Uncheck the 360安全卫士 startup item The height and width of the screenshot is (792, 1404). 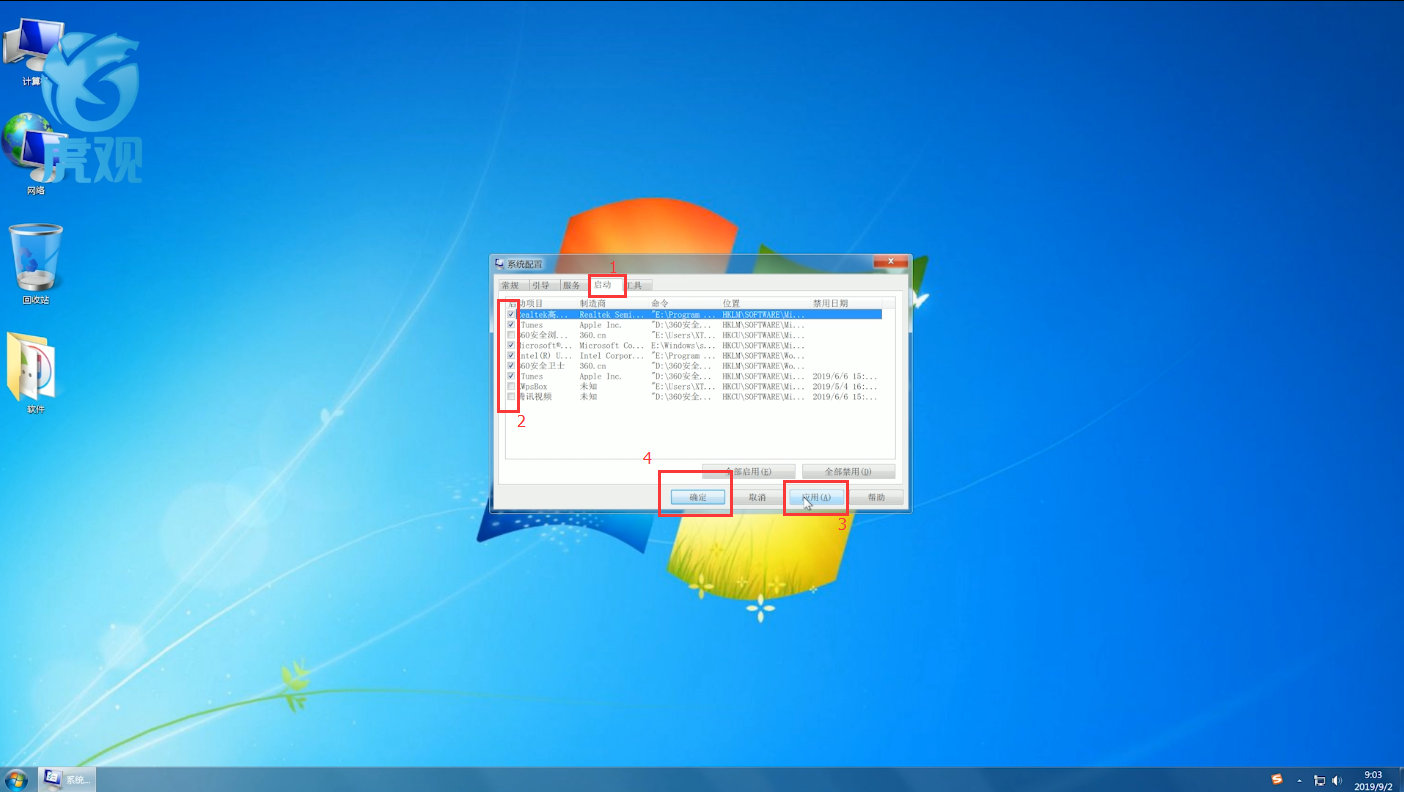point(511,366)
